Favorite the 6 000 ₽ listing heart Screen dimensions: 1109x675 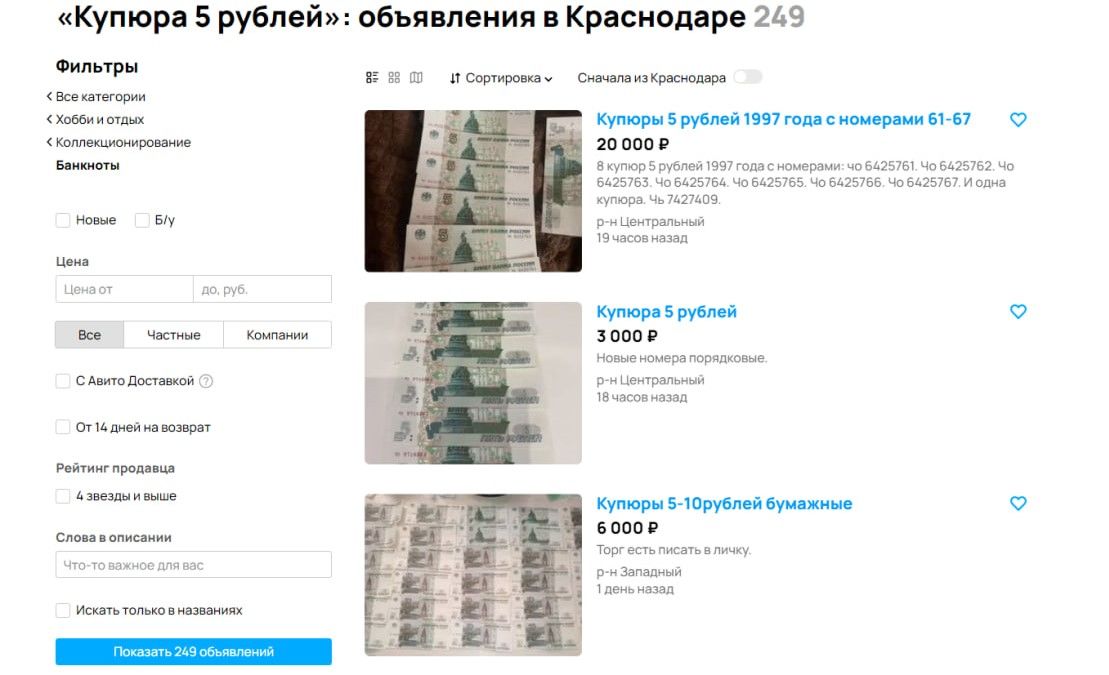(1018, 503)
